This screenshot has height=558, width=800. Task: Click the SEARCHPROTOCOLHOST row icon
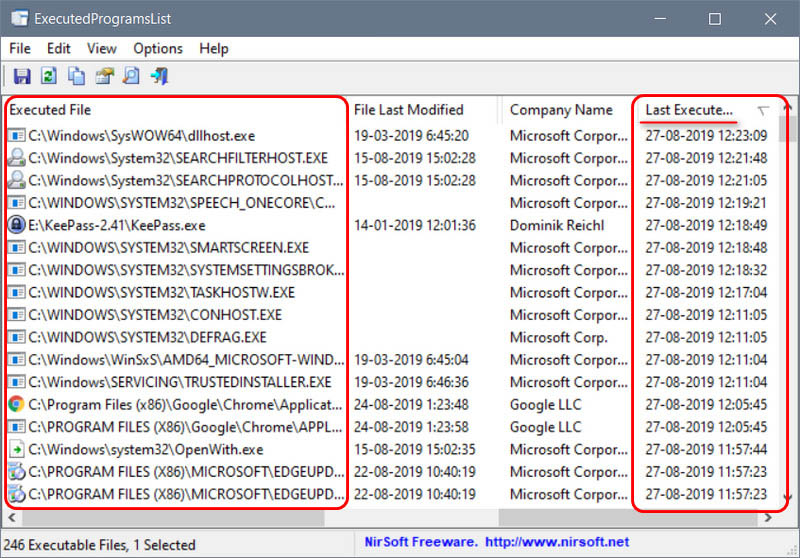[x=16, y=180]
